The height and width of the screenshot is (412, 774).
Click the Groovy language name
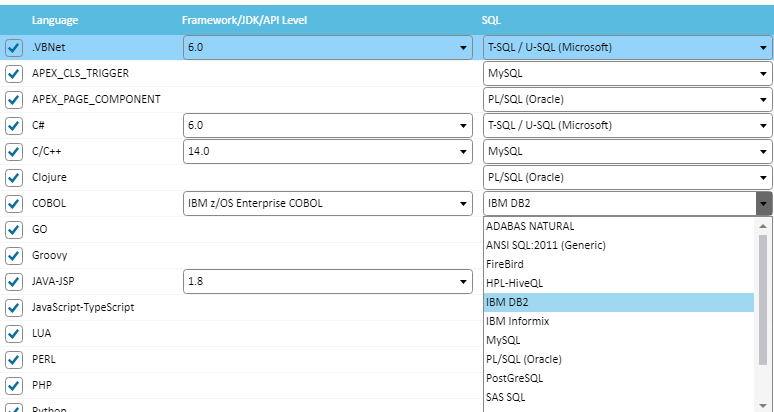49,256
